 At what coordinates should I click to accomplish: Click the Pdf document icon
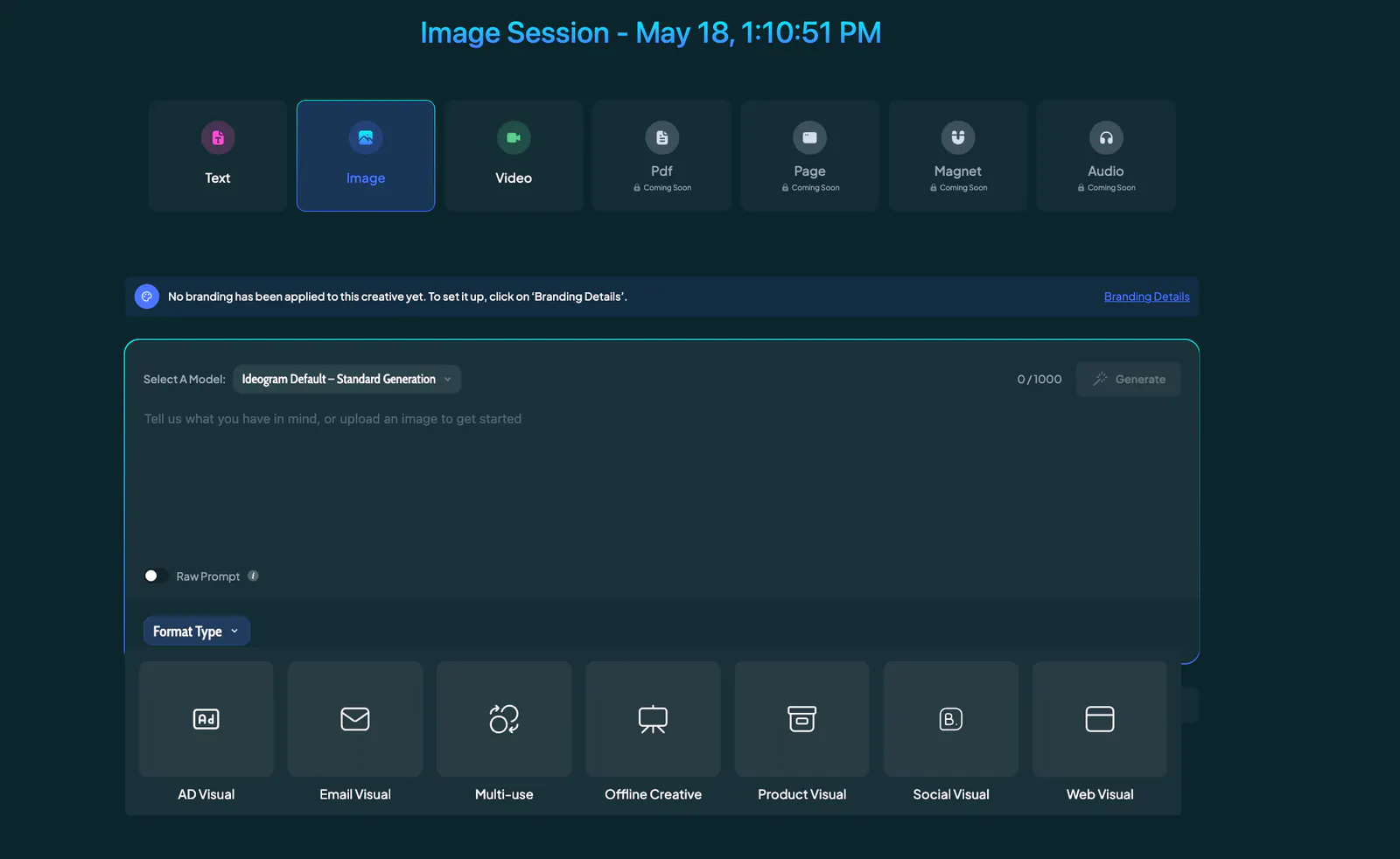[x=662, y=137]
